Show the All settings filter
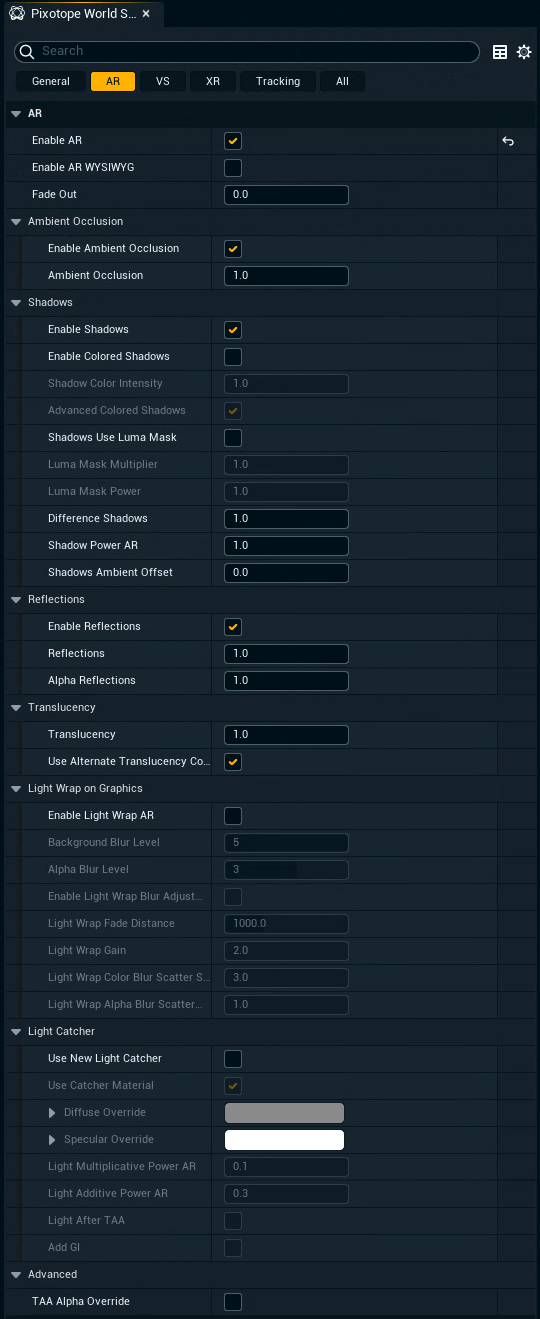 [342, 81]
